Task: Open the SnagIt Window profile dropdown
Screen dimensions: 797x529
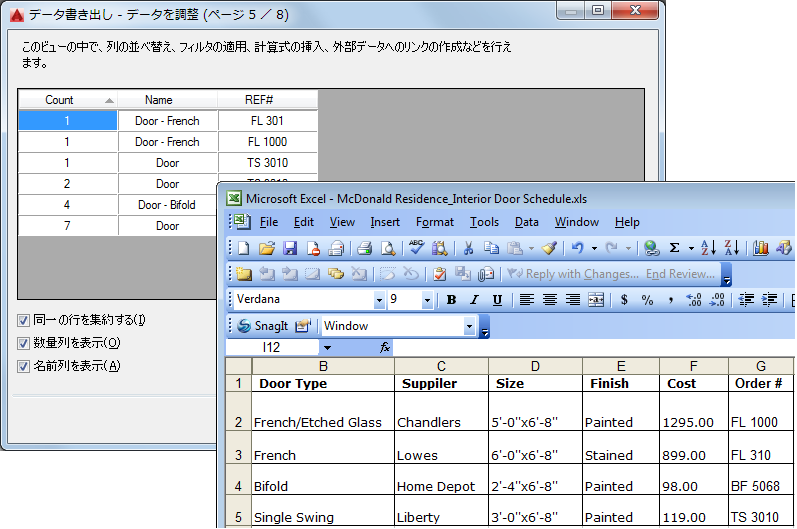Action: [x=469, y=326]
